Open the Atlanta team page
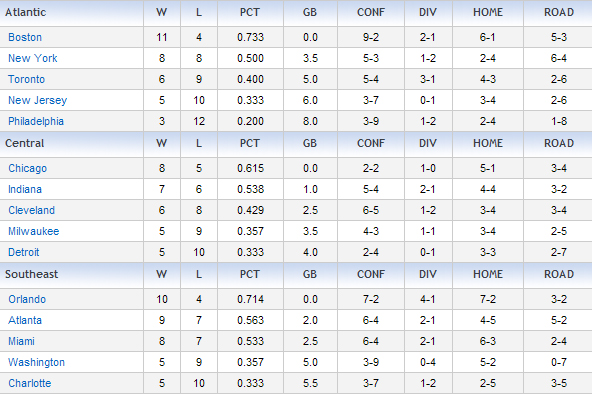 click(x=25, y=320)
